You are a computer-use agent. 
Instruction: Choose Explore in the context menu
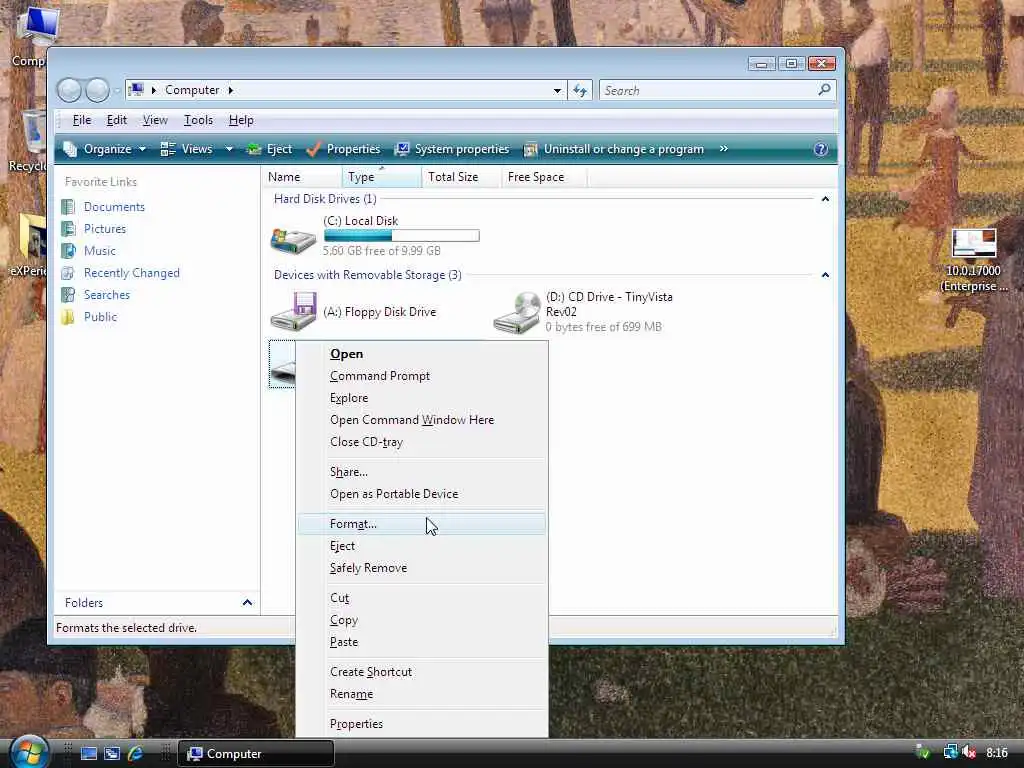422,398
